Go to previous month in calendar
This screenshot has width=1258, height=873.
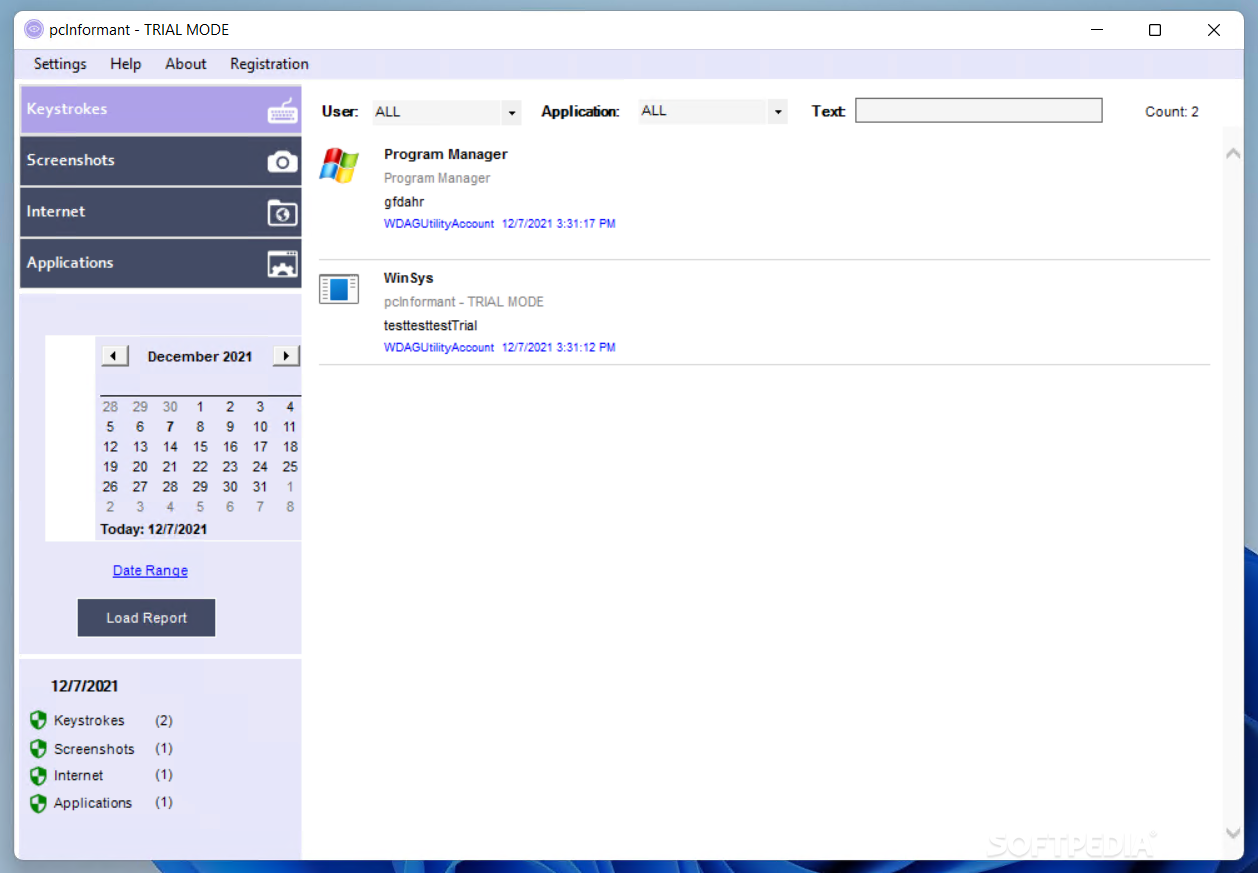coord(114,356)
